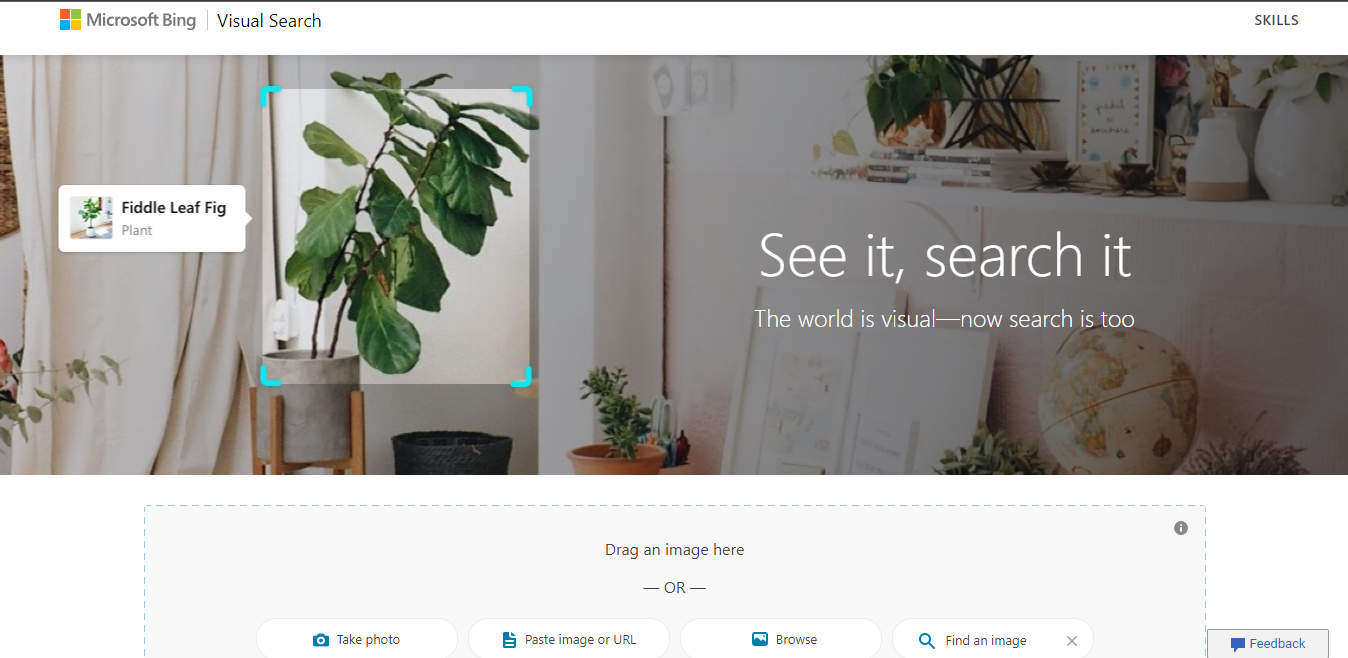Viewport: 1348px width, 658px height.
Task: Click the picture icon on Browse
Action: (760, 639)
